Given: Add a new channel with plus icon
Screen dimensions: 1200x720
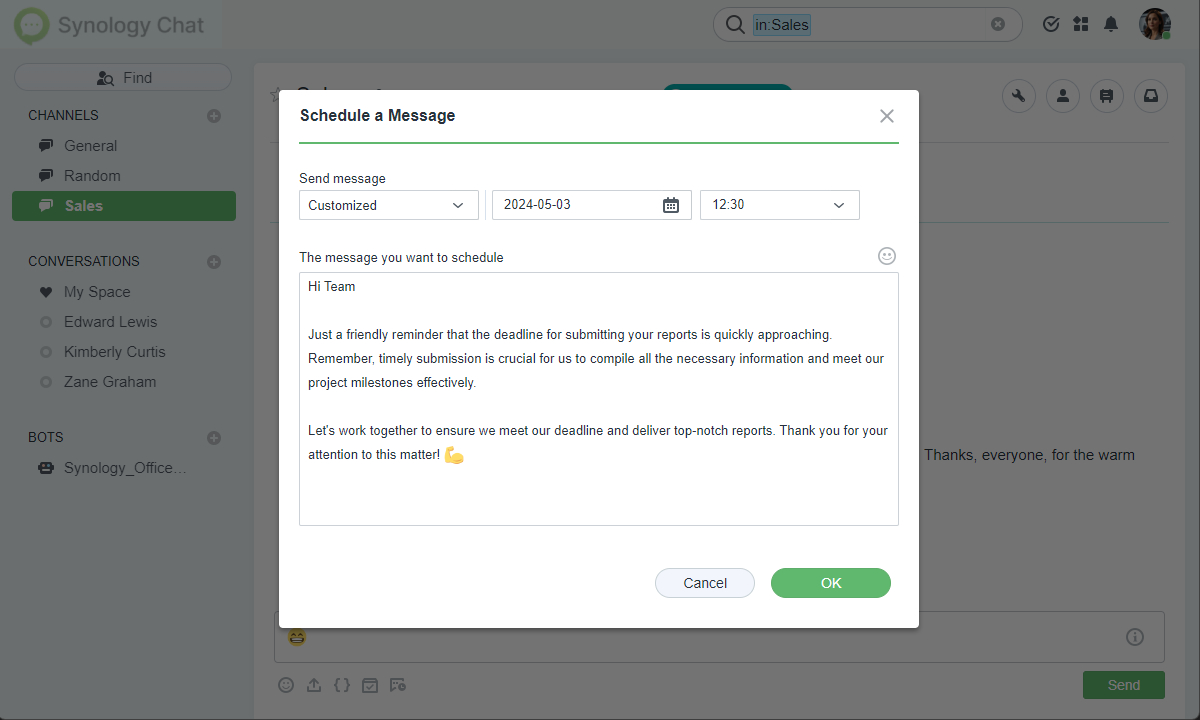Looking at the screenshot, I should tap(213, 116).
